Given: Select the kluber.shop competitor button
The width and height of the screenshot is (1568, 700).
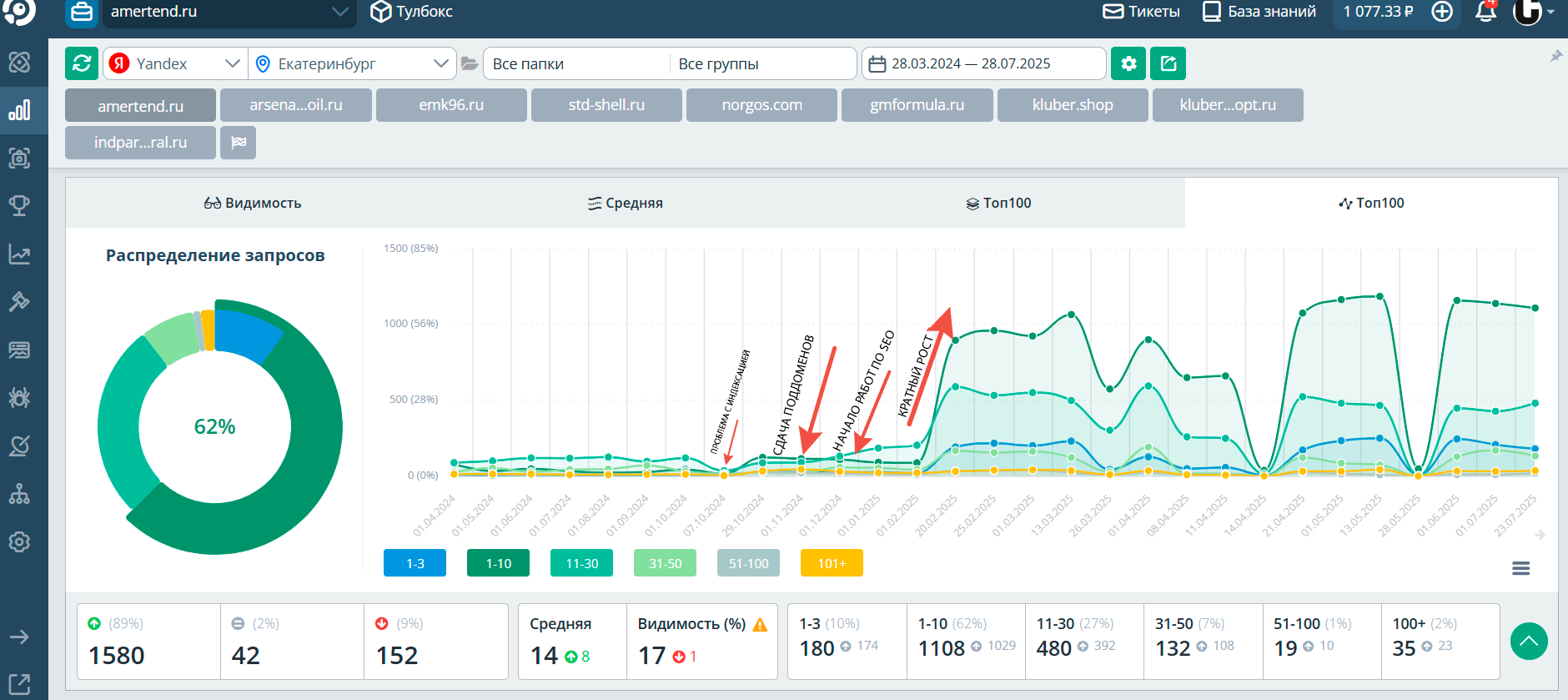Looking at the screenshot, I should click(1072, 105).
